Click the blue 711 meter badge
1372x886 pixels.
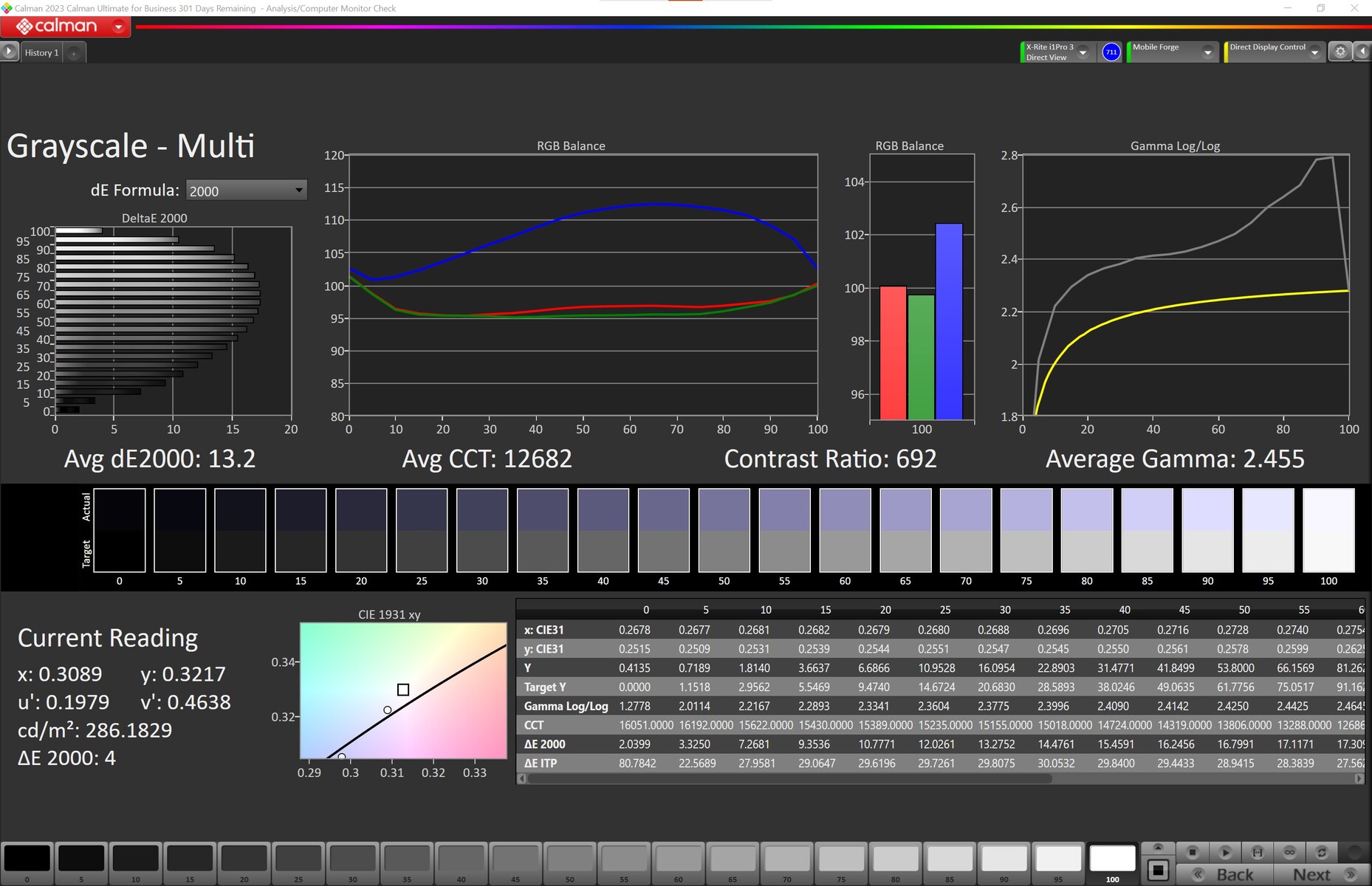coord(1111,52)
